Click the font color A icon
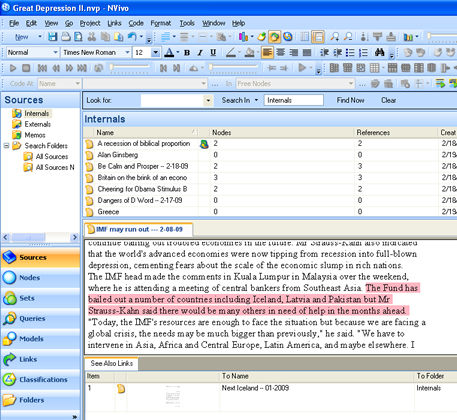This screenshot has height=420, width=457. pyautogui.click(x=169, y=52)
